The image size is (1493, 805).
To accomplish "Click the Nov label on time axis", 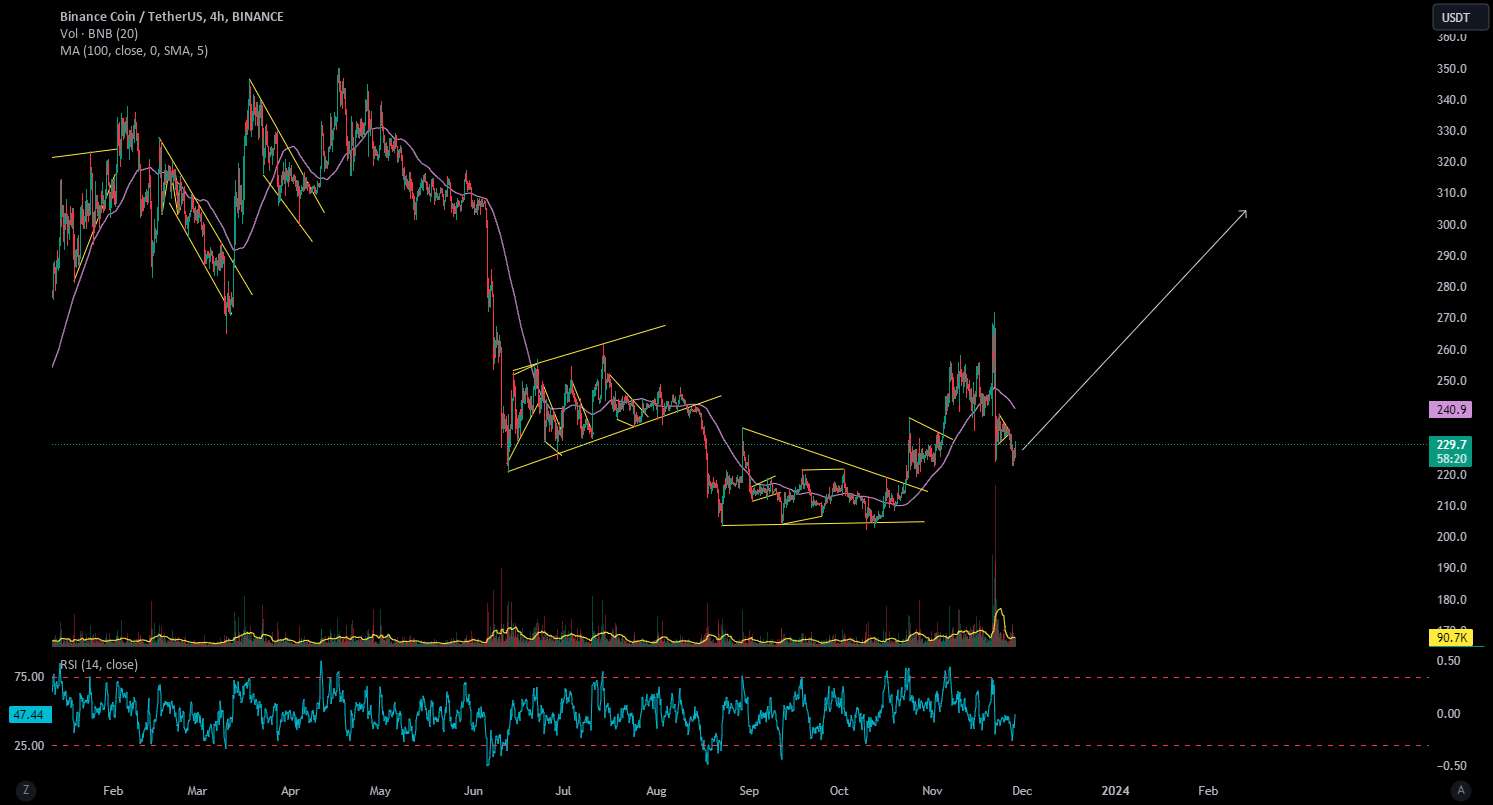I will tap(932, 790).
